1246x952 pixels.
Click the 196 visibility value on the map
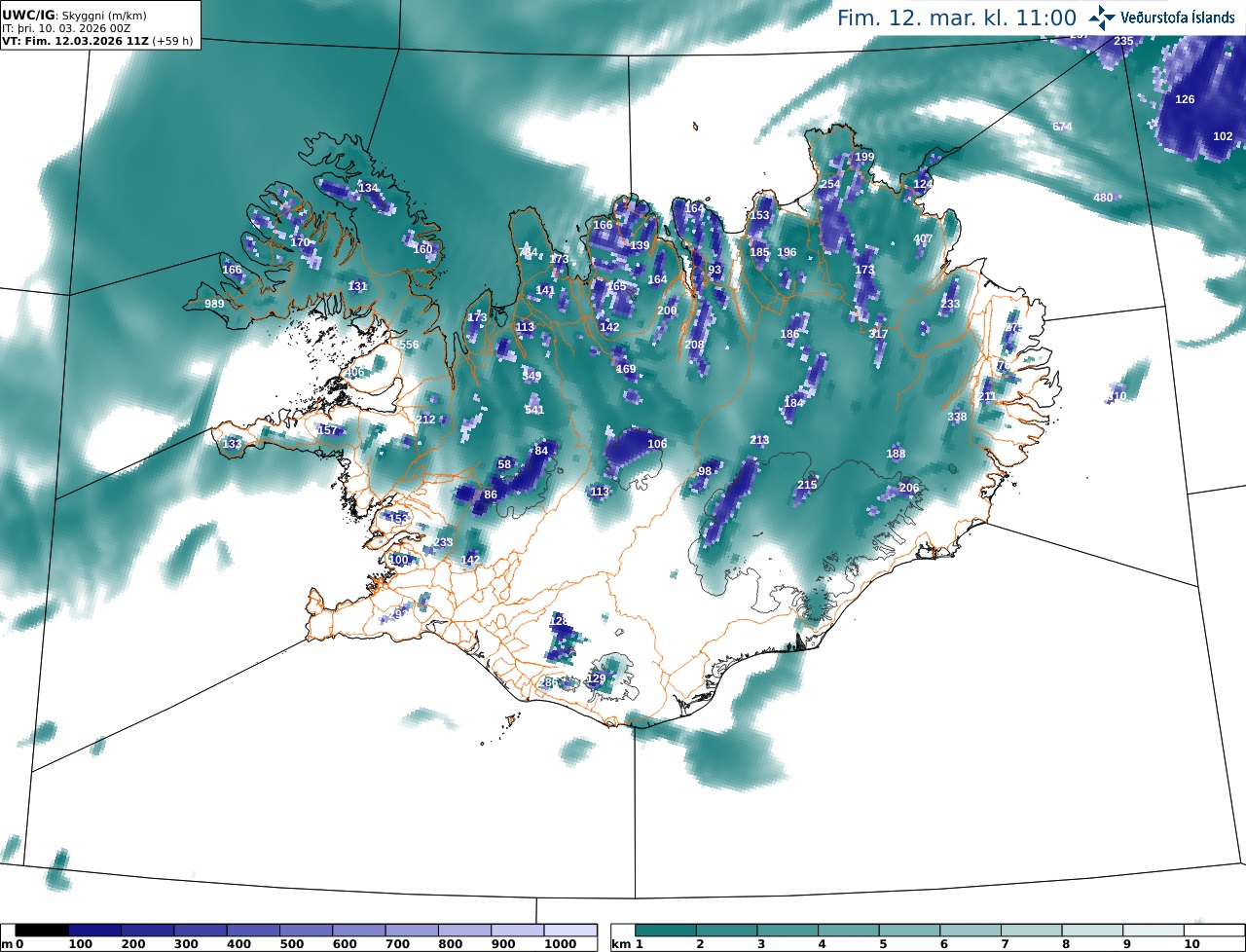(x=787, y=253)
